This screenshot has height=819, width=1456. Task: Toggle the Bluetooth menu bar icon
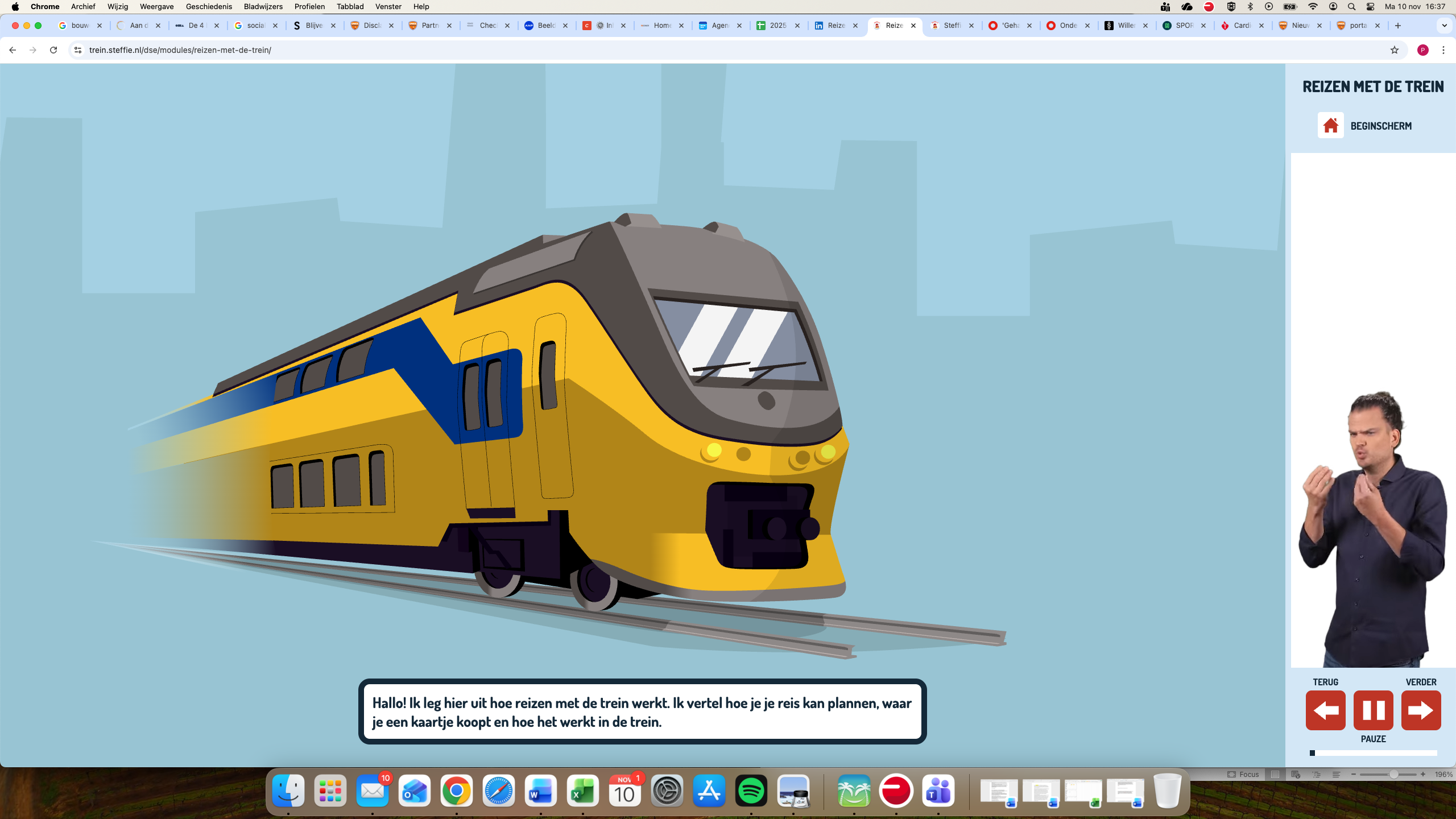tap(1250, 6)
